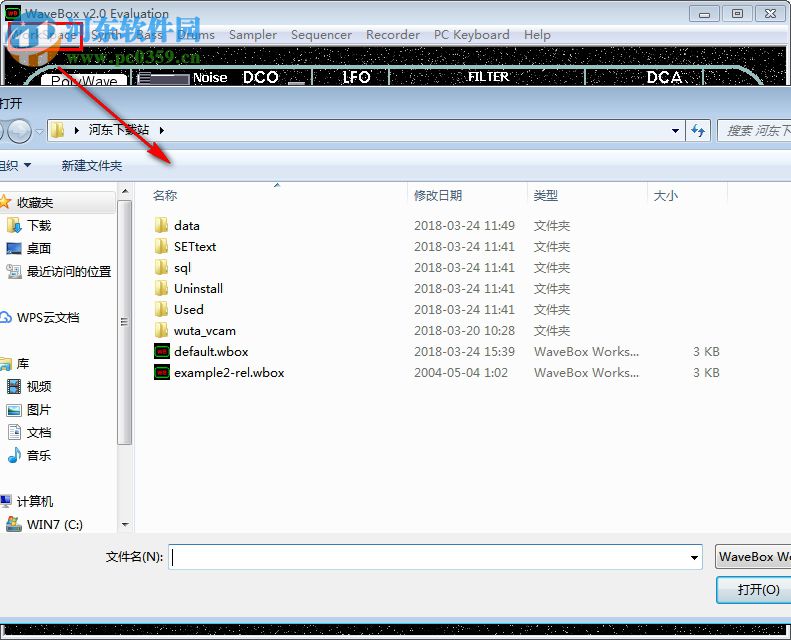Image resolution: width=791 pixels, height=640 pixels.
Task: Click date 2004-05-04 1:02 of example2-rel
Action: click(461, 372)
